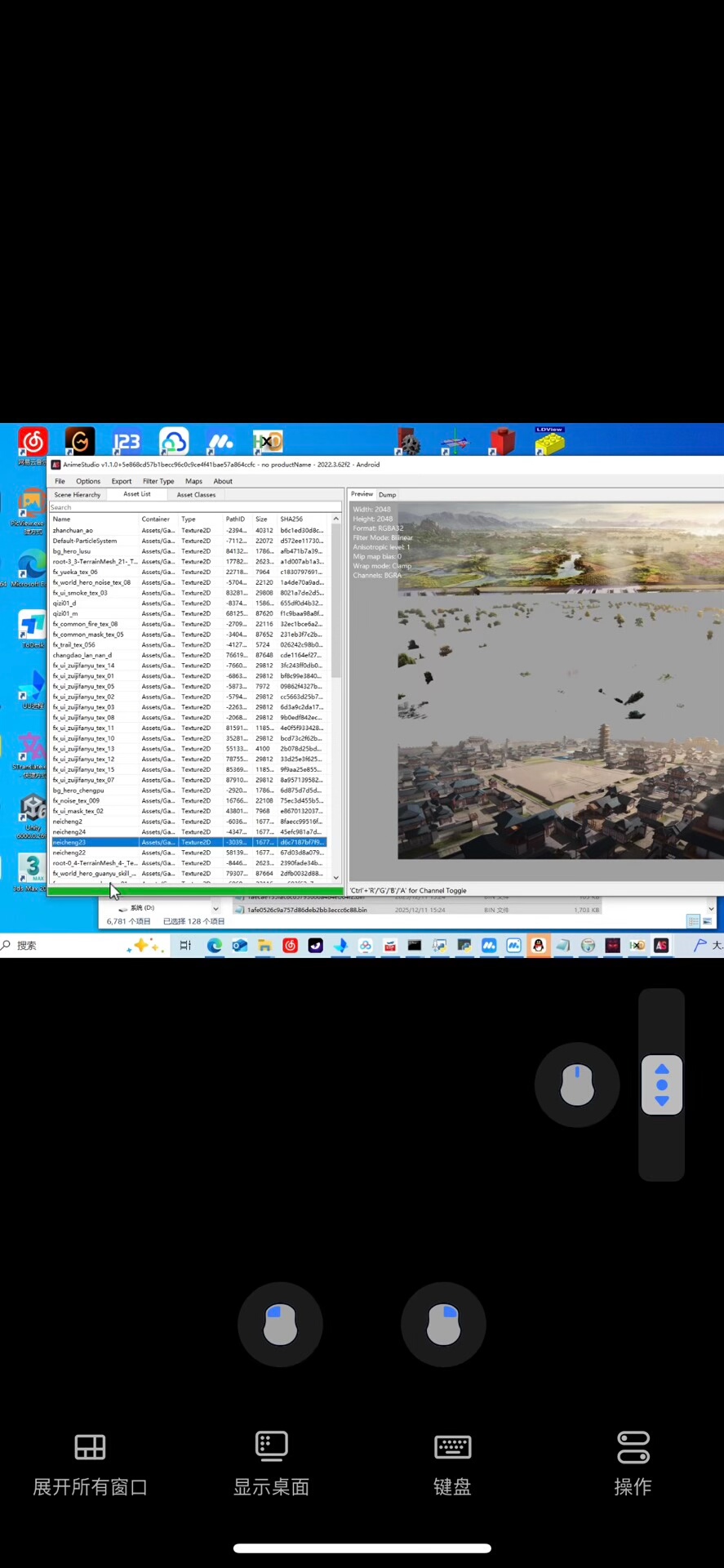Image resolution: width=724 pixels, height=1568 pixels.
Task: Tap 展开所有窗口 to expand all windows
Action: click(x=90, y=1463)
